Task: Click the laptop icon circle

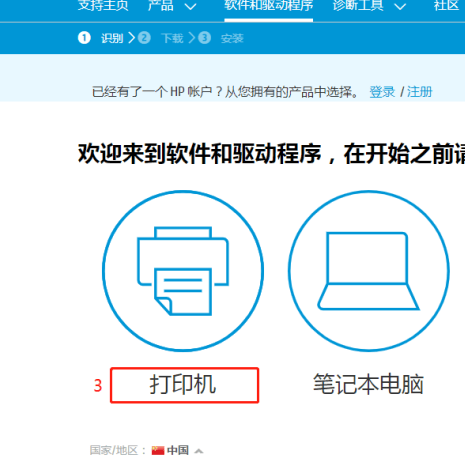Action: coord(369,271)
